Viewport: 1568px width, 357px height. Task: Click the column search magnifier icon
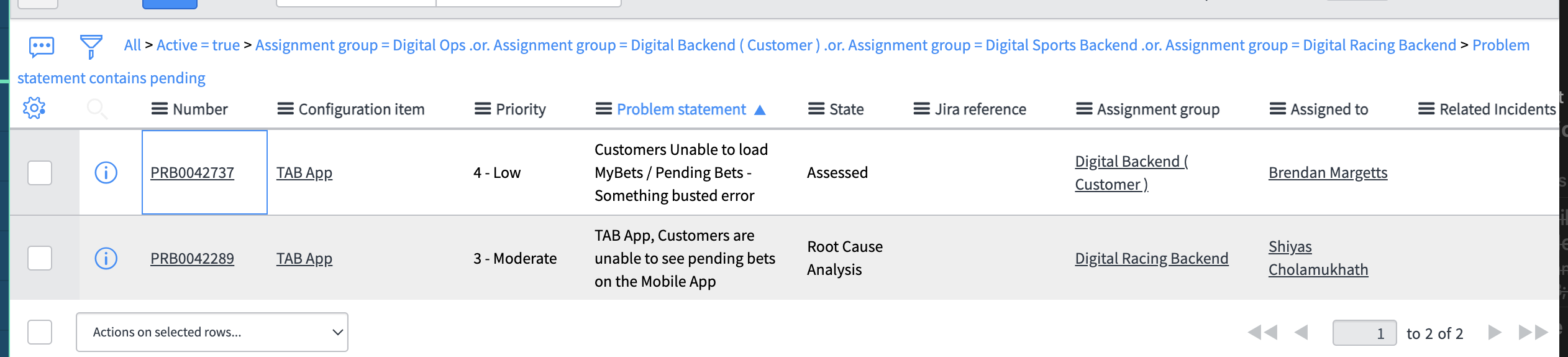97,109
